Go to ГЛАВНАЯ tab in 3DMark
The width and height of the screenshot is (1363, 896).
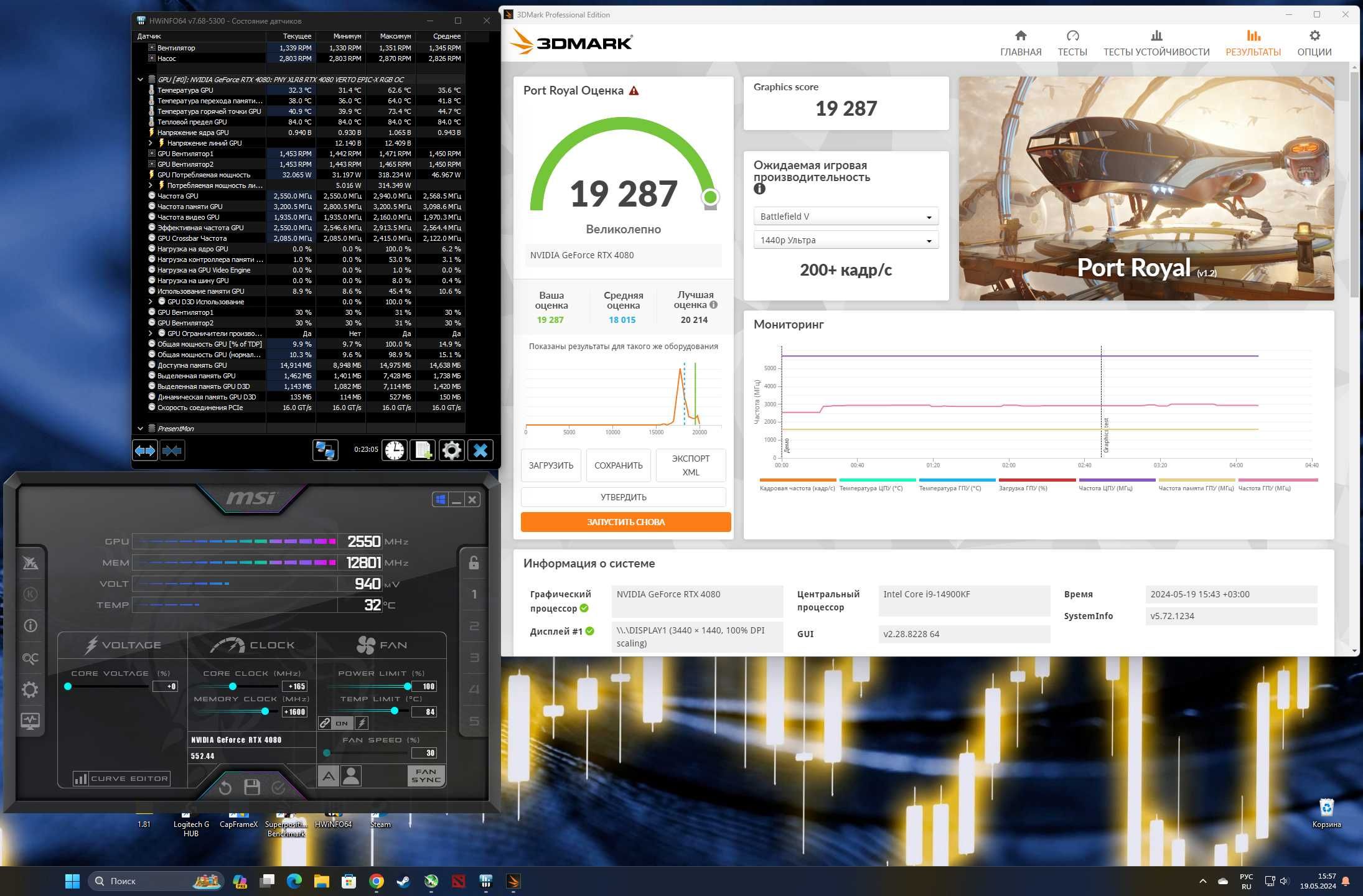1020,44
